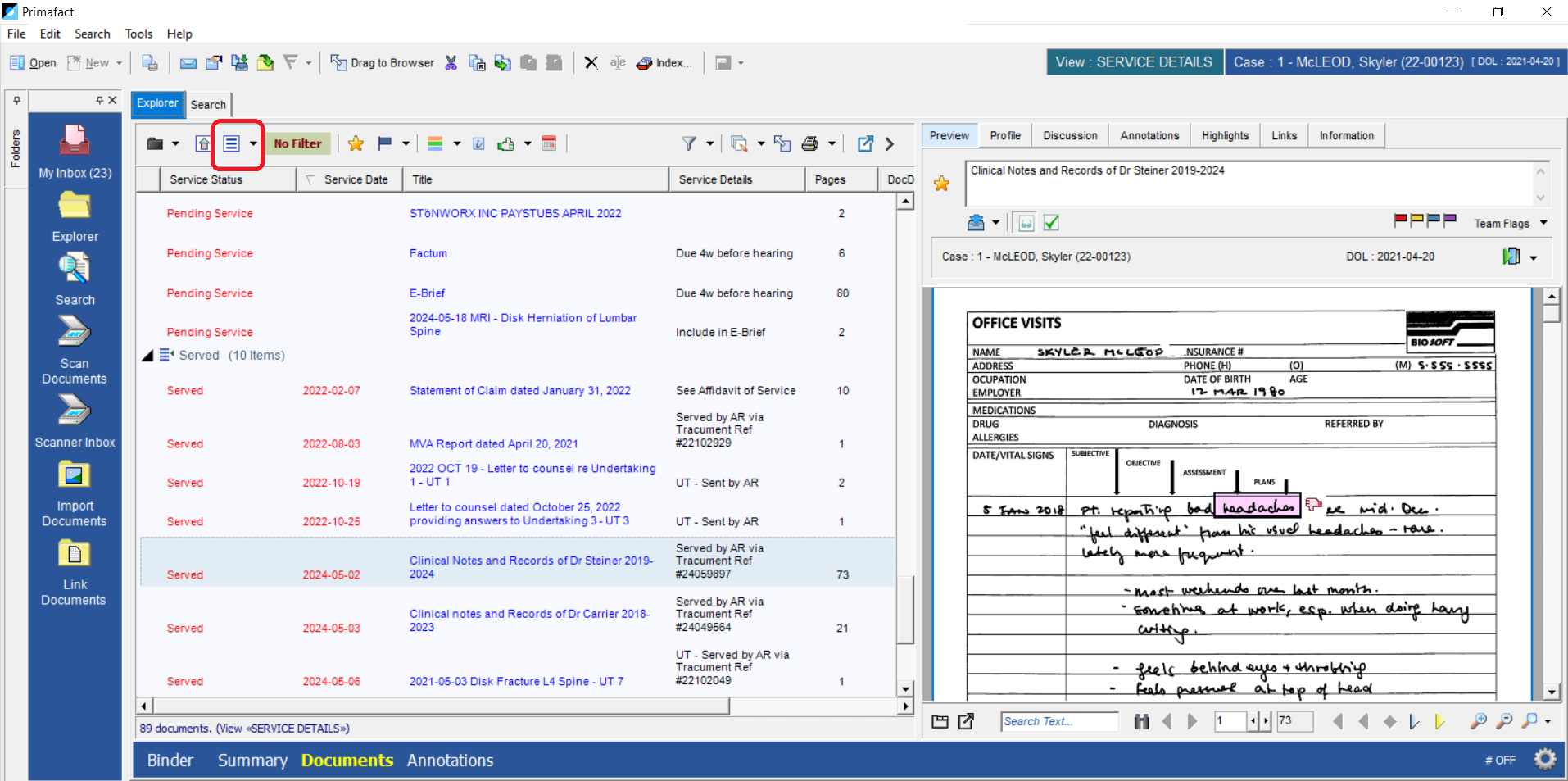
Task: Open the Factum document link
Action: (428, 253)
